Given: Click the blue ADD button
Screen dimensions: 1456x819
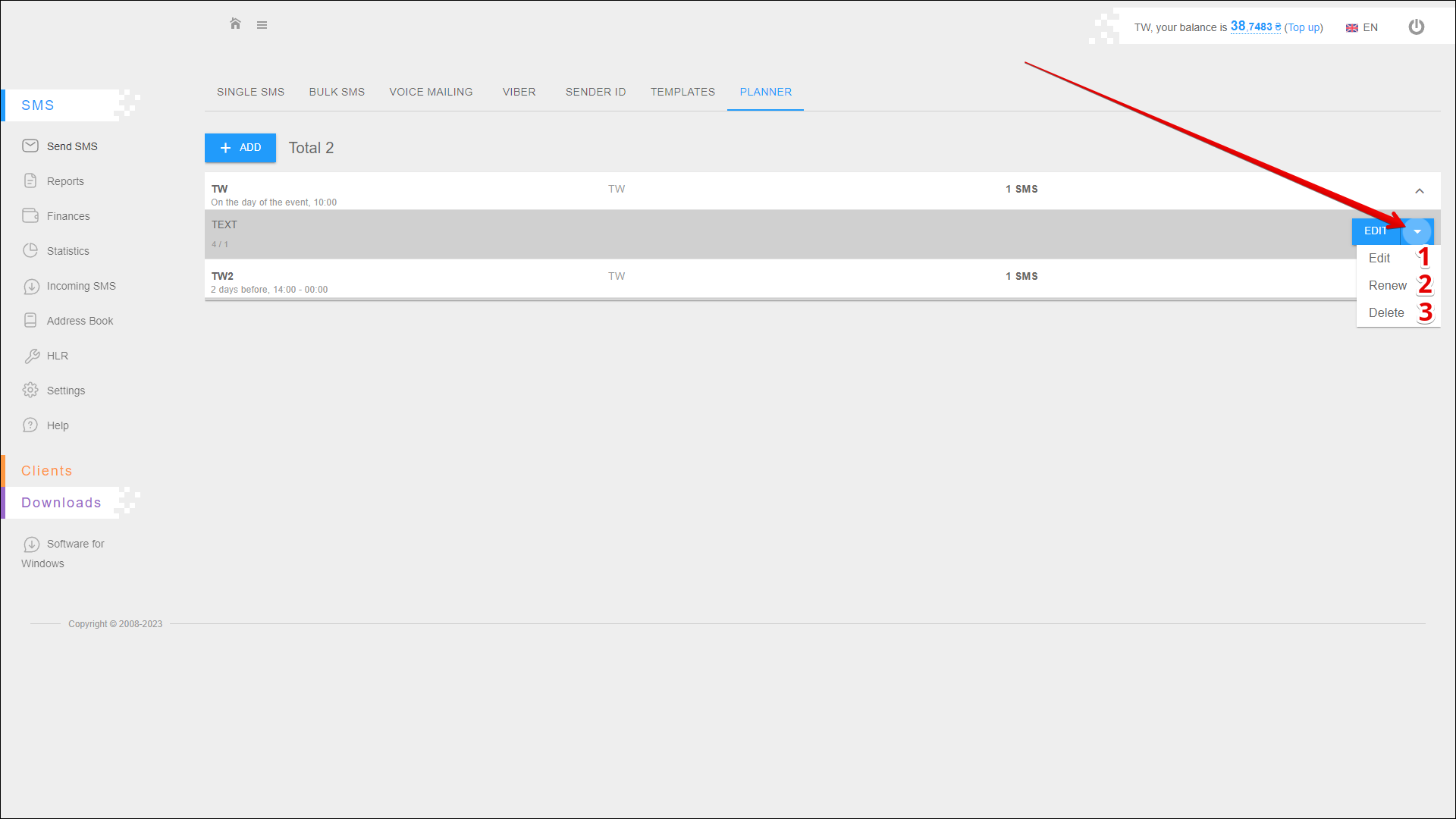Looking at the screenshot, I should (240, 148).
